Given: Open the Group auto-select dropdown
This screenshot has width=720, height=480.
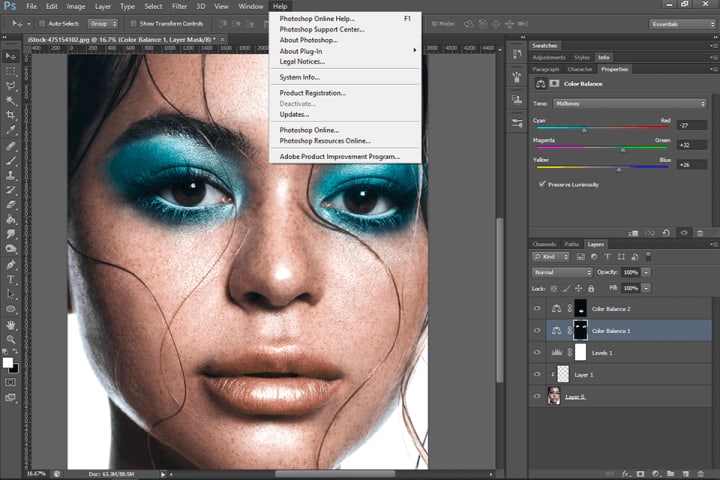Looking at the screenshot, I should [103, 23].
